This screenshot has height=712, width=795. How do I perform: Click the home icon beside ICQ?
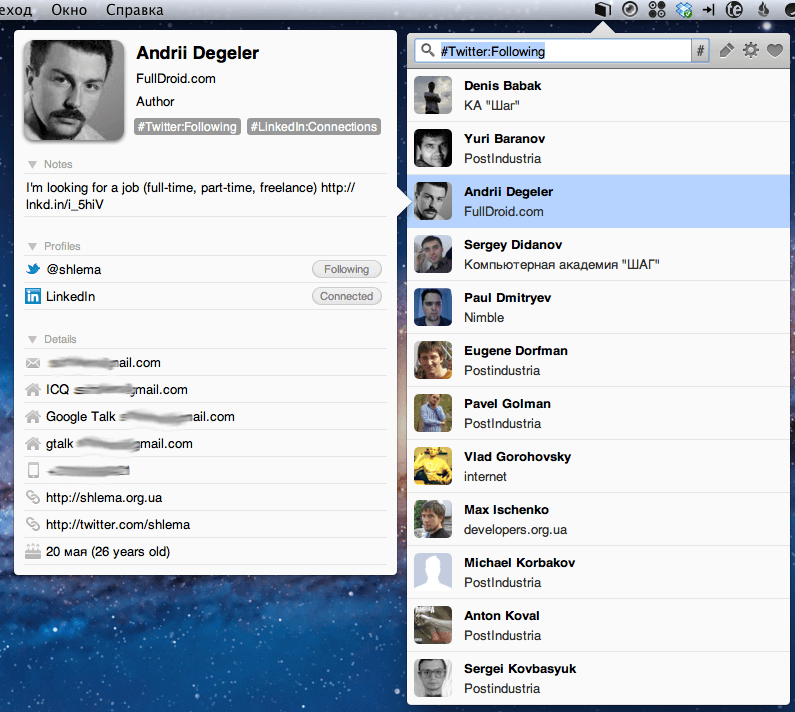(33, 389)
